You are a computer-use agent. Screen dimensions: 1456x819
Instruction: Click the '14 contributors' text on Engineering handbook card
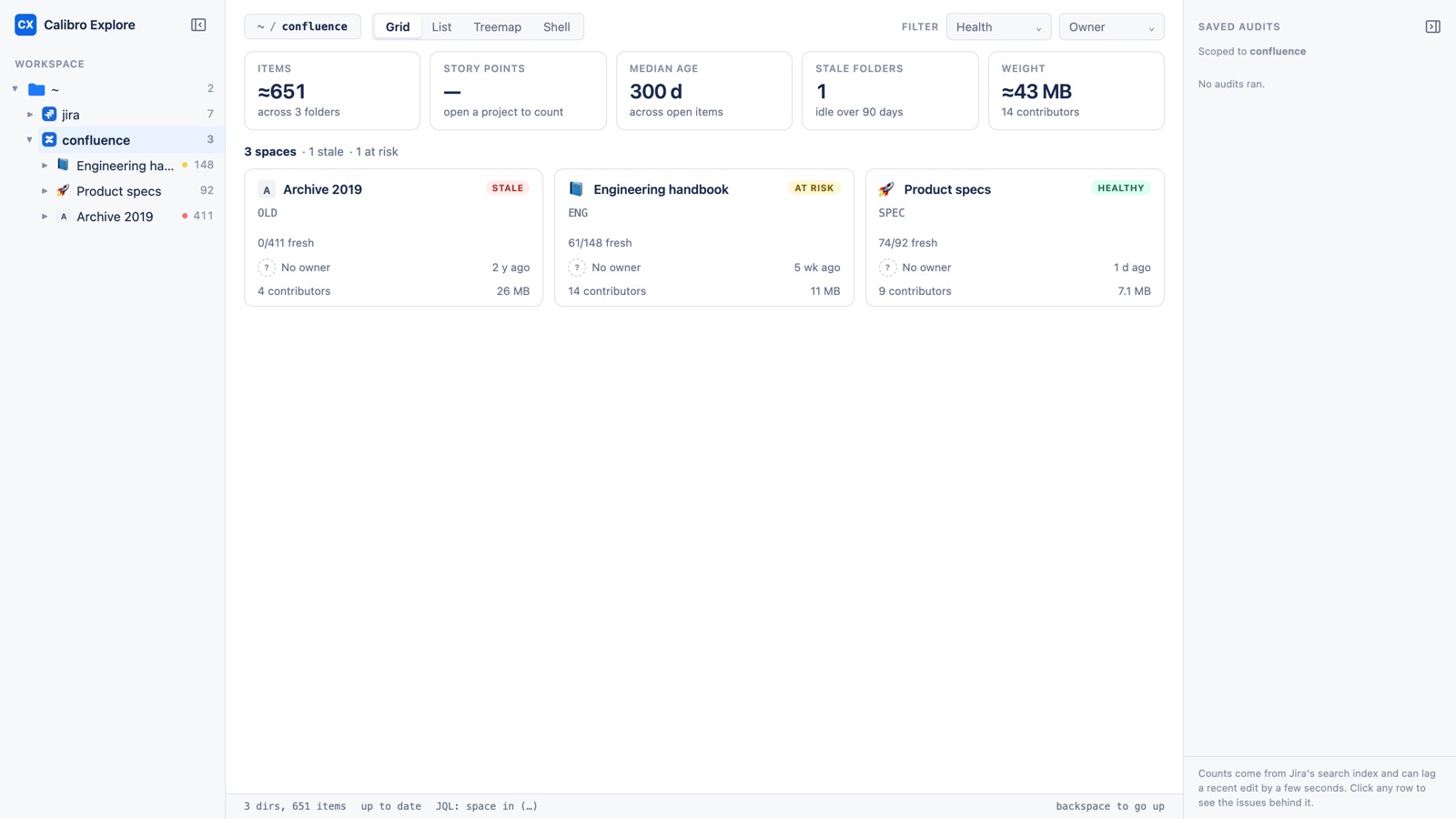pyautogui.click(x=607, y=291)
